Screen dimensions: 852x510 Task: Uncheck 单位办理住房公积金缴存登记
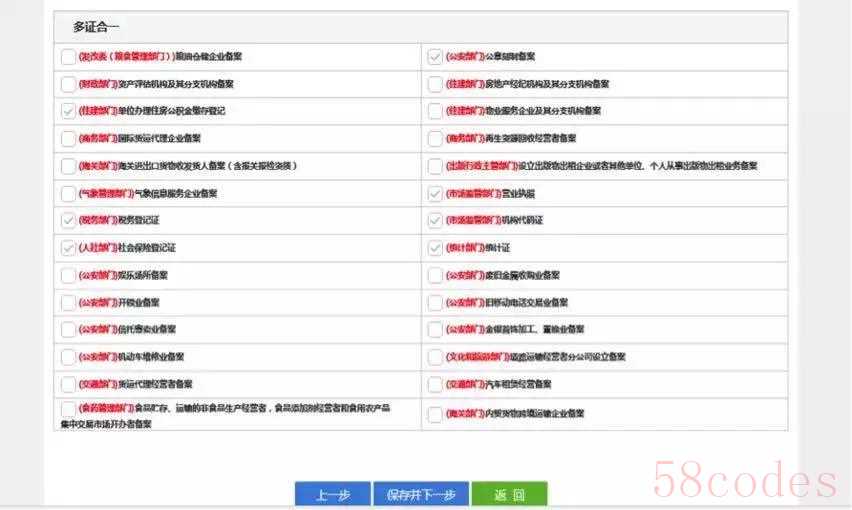(68, 111)
